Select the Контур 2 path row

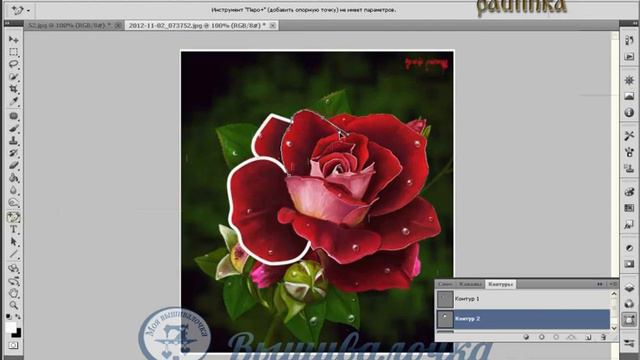523,319
